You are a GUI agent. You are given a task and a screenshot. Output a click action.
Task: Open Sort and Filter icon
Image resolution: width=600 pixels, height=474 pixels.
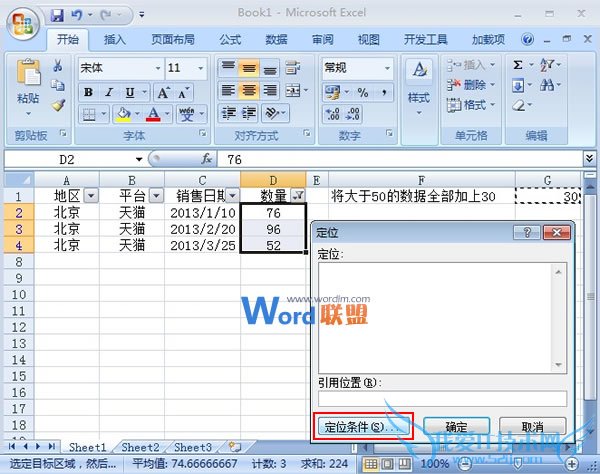coord(547,65)
